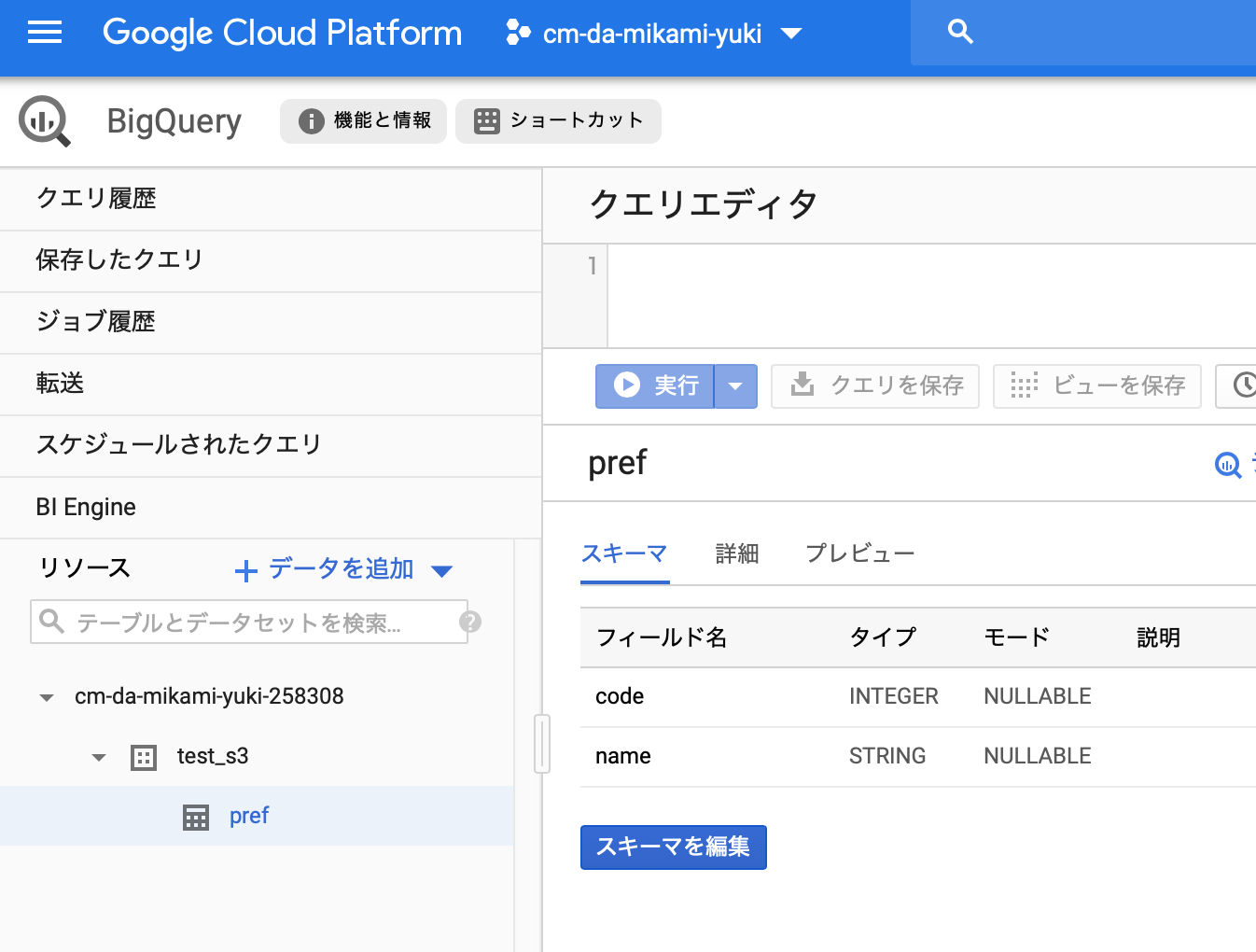The image size is (1256, 952).
Task: Select クエリ履歴 in the sidebar
Action: 97,198
